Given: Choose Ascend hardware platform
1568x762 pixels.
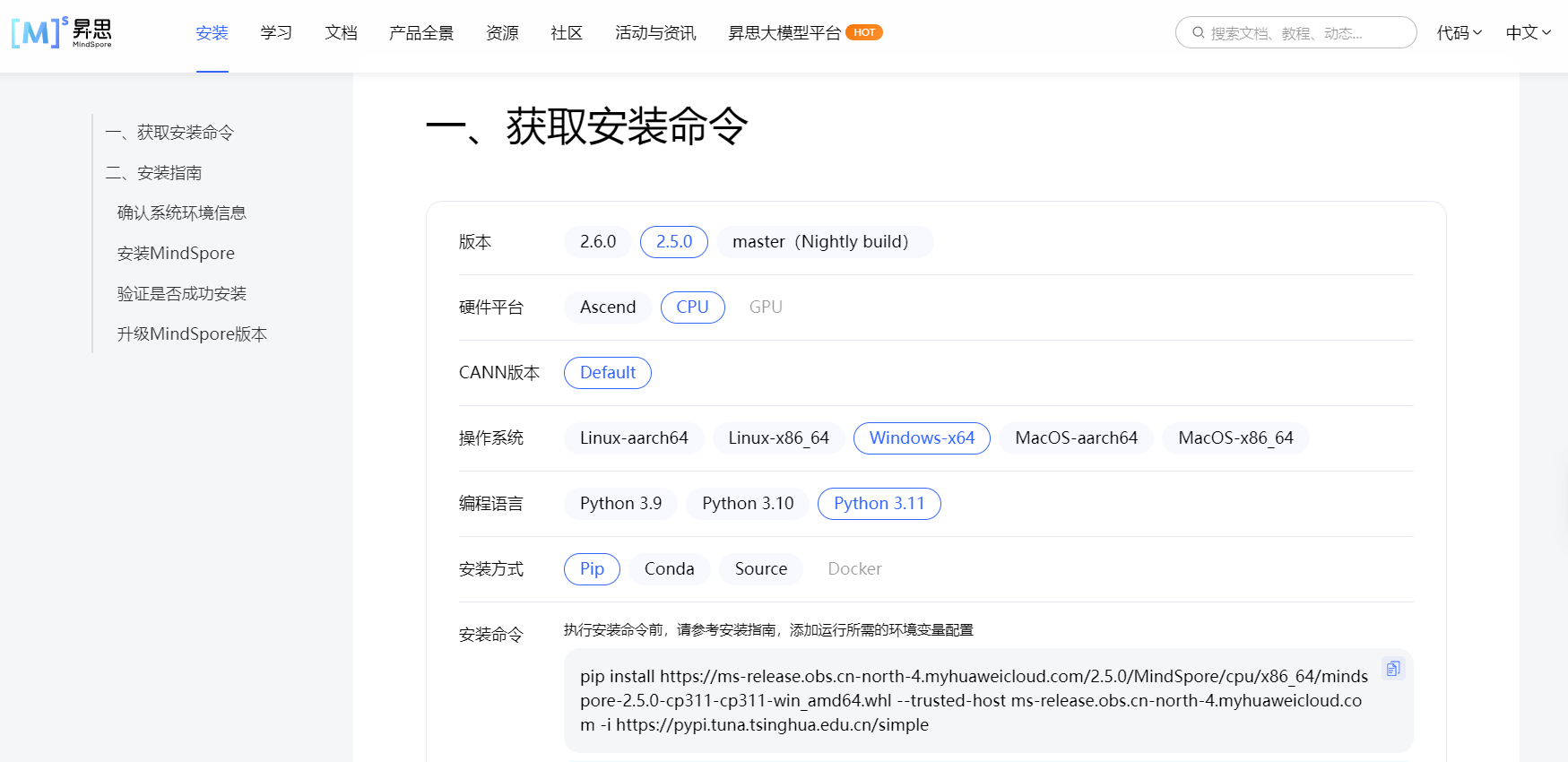Looking at the screenshot, I should click(608, 307).
